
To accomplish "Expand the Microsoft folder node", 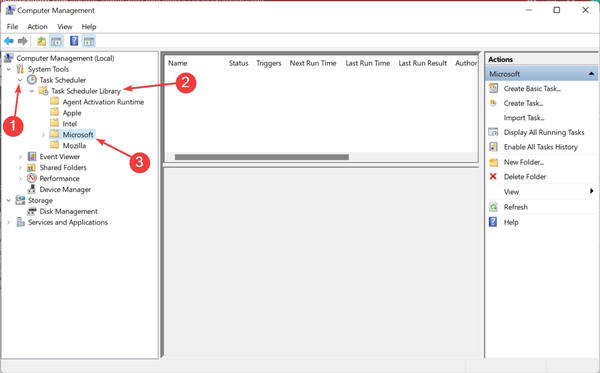I will [x=43, y=135].
